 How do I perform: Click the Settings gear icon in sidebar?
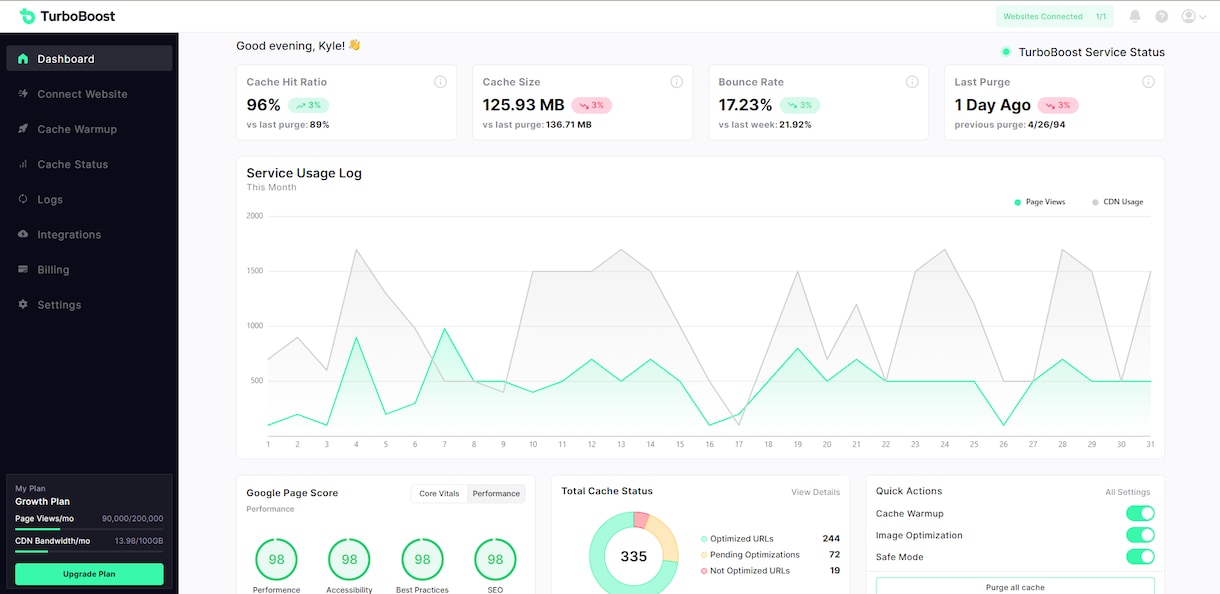23,304
